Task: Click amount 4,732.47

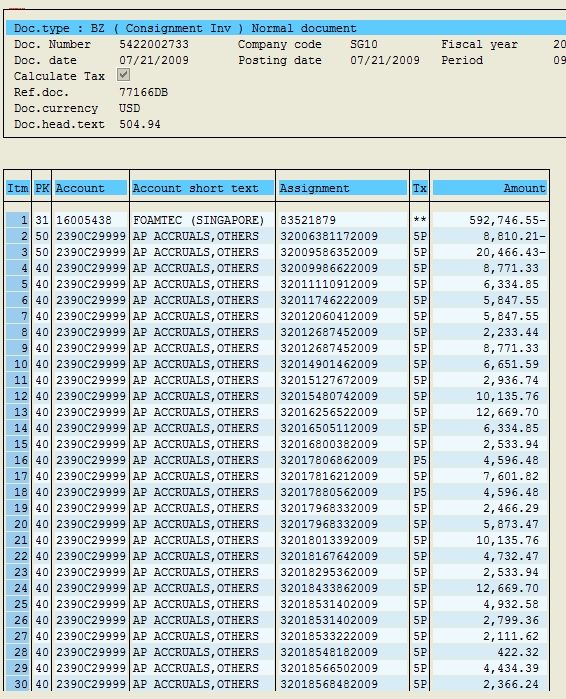Action: (x=511, y=557)
